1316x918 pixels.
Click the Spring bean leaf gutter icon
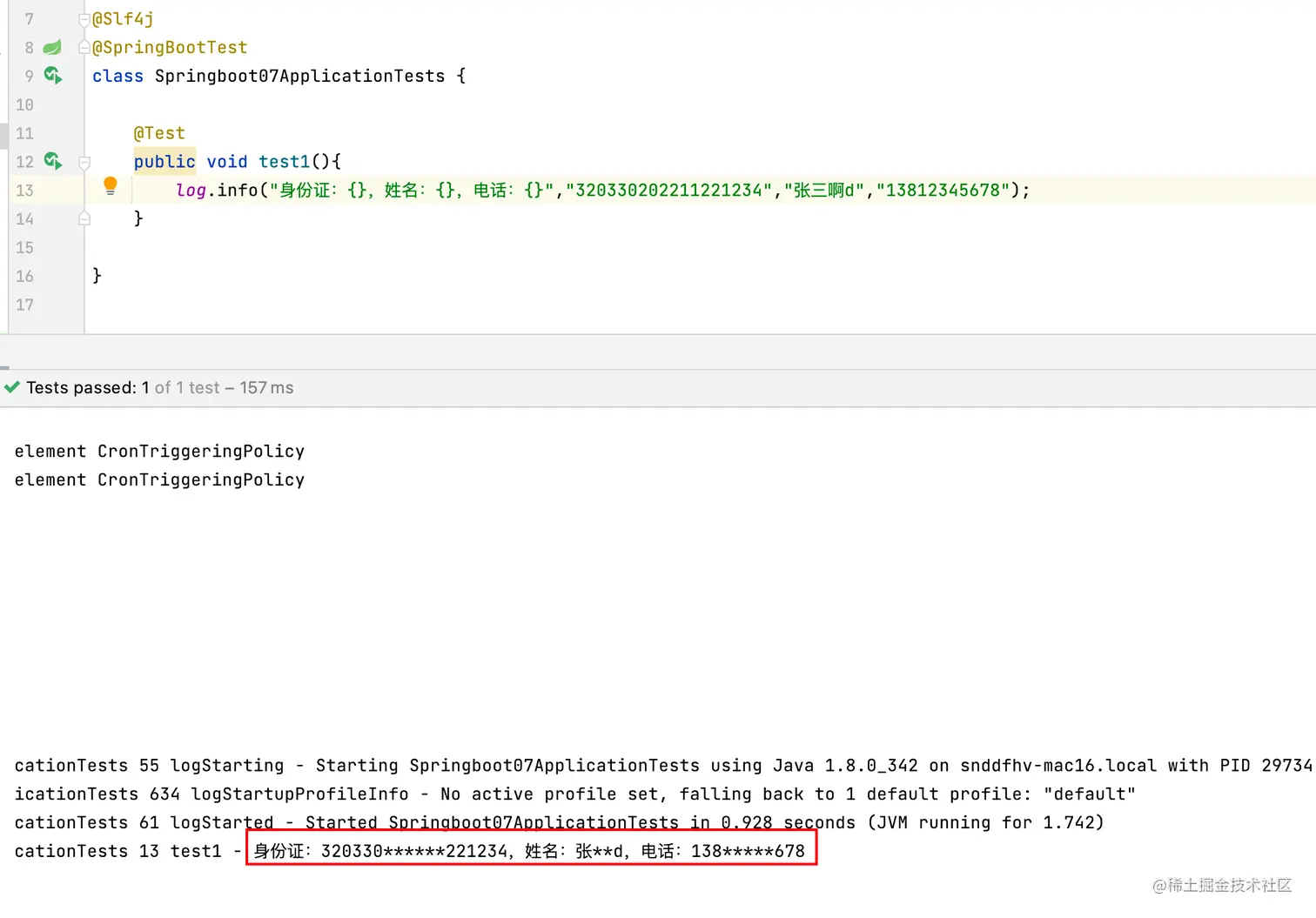pos(52,47)
